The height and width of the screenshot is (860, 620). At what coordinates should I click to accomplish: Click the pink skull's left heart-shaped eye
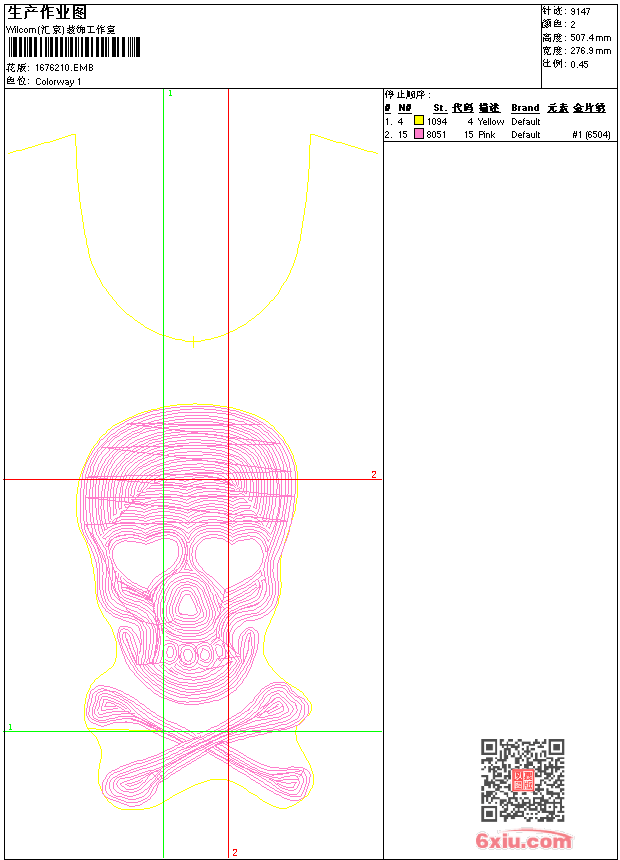pyautogui.click(x=134, y=556)
